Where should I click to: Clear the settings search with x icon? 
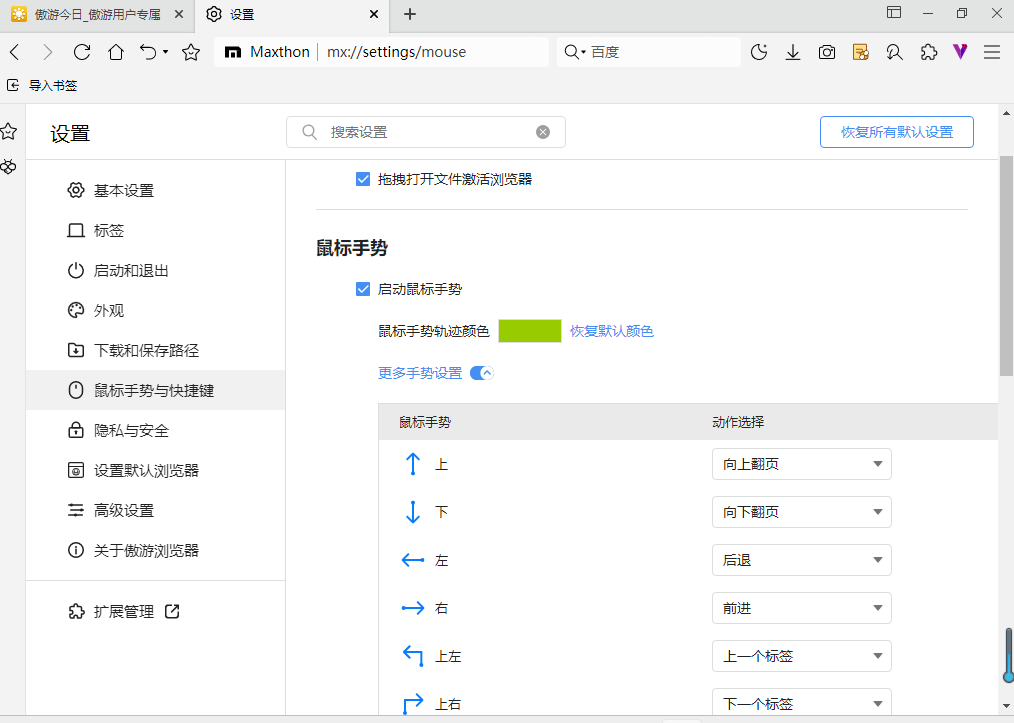click(x=543, y=132)
